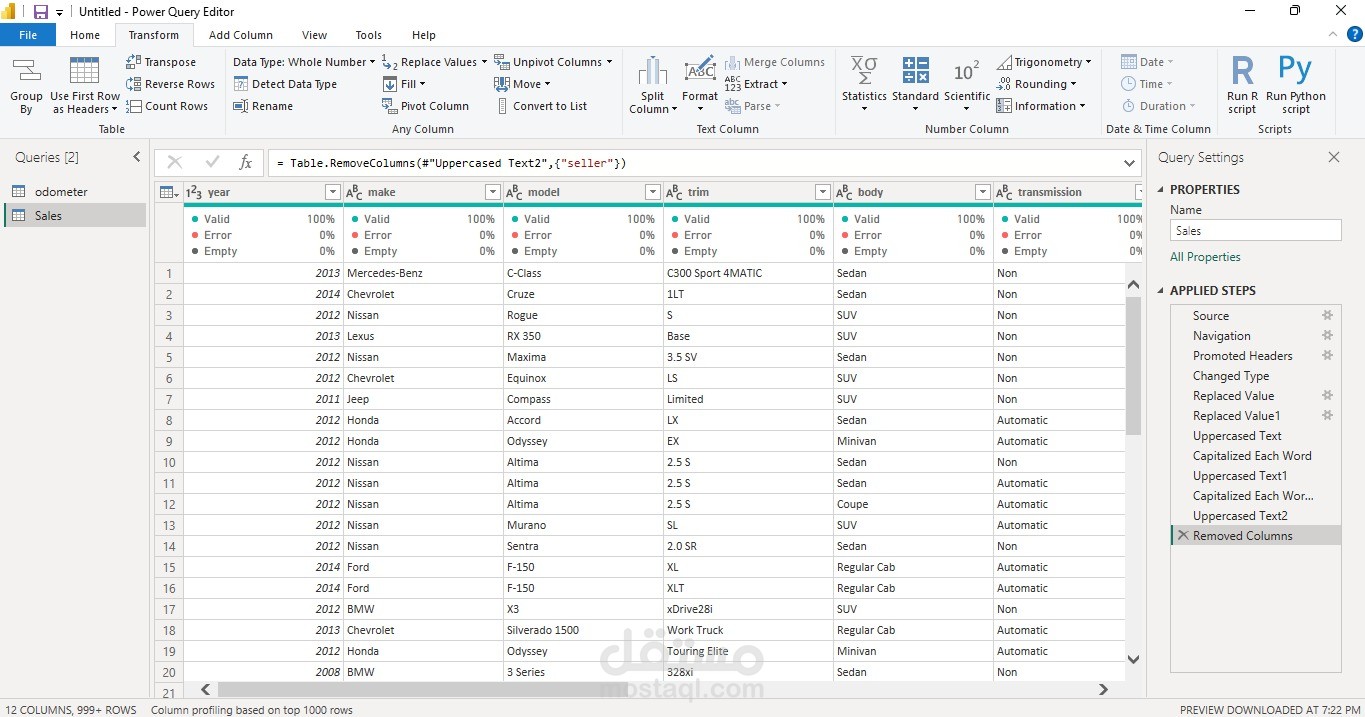Image resolution: width=1365 pixels, height=717 pixels.
Task: Open the Split Column tool
Action: click(653, 85)
